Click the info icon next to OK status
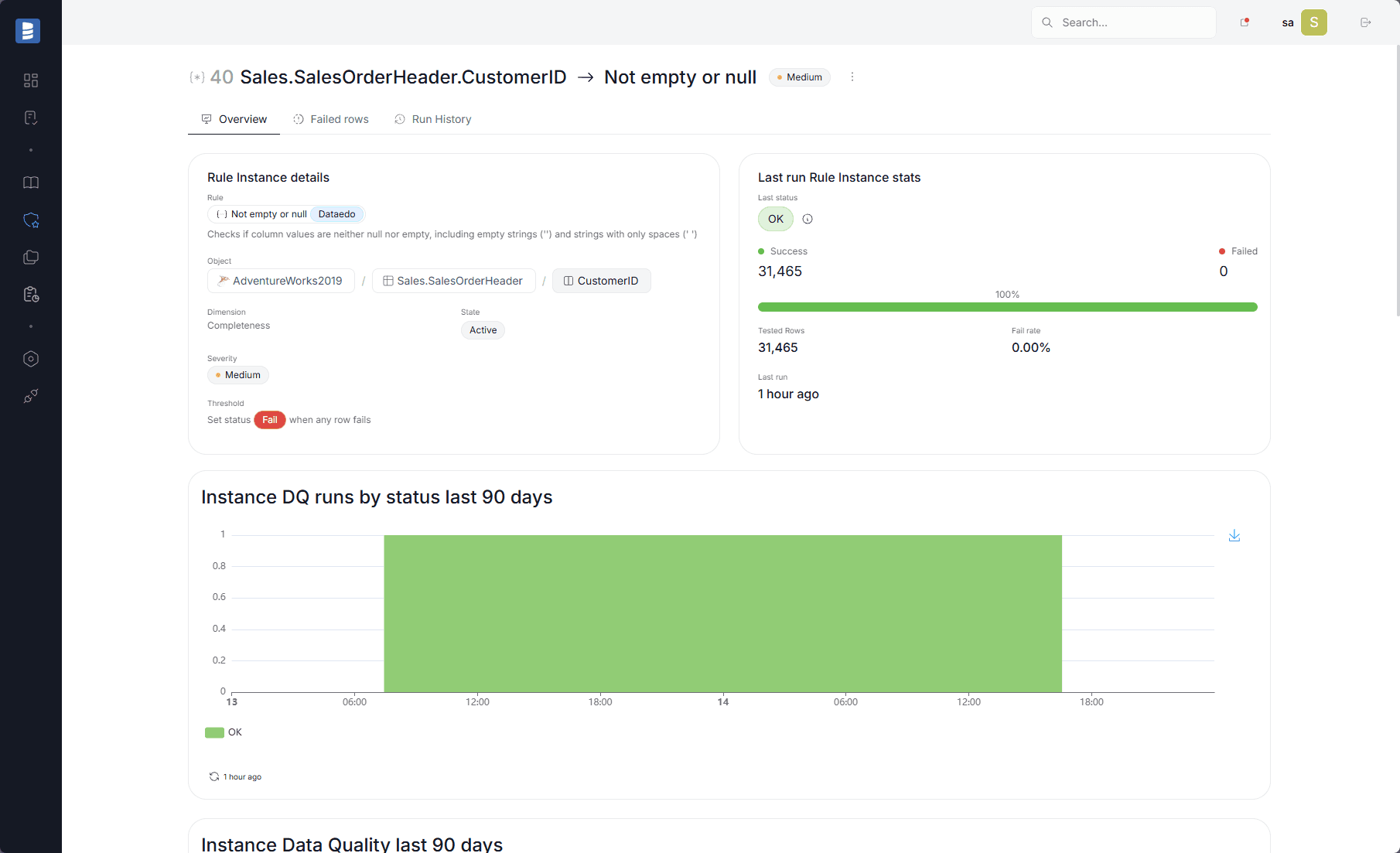Viewport: 1400px width, 853px height. (x=808, y=219)
